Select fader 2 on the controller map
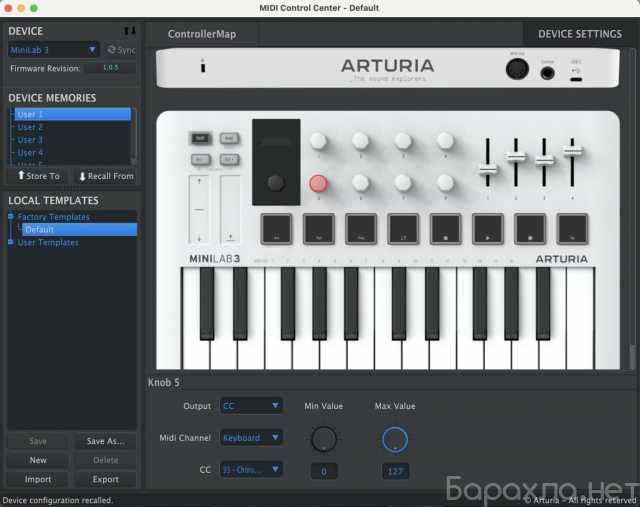640x507 pixels. point(516,157)
